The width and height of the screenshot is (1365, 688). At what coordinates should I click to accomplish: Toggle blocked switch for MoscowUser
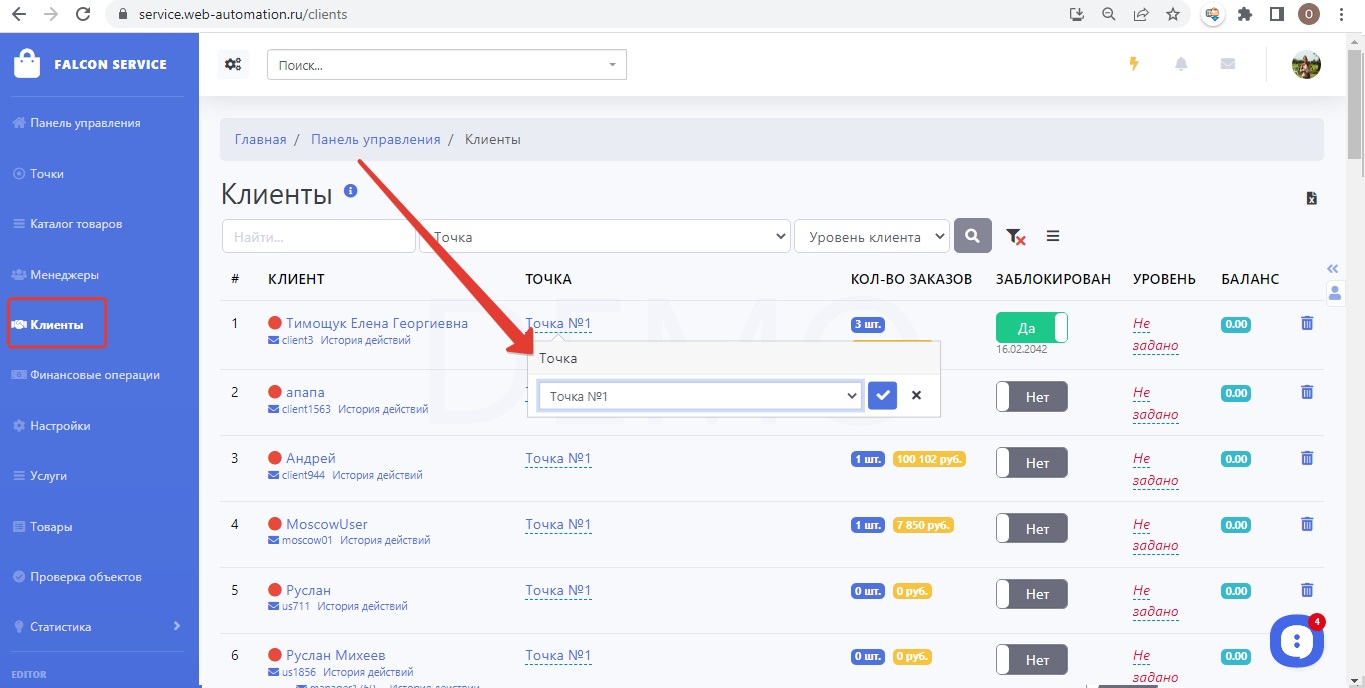pos(1031,528)
